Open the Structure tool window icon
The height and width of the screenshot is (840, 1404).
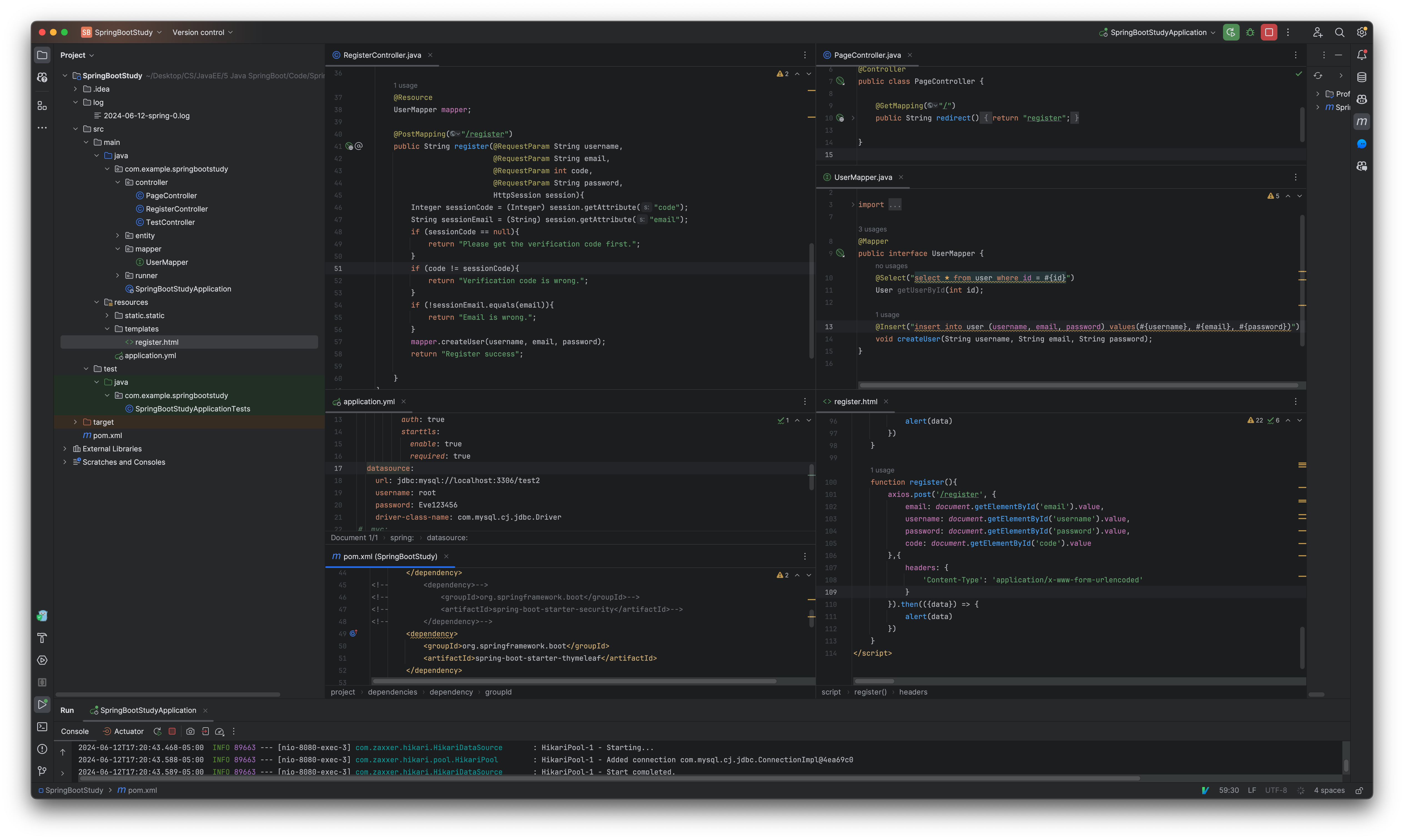[42, 106]
